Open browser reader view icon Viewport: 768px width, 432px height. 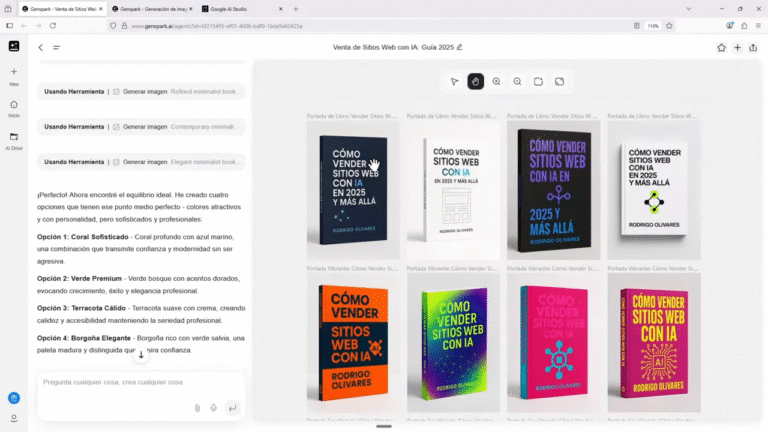(x=637, y=26)
